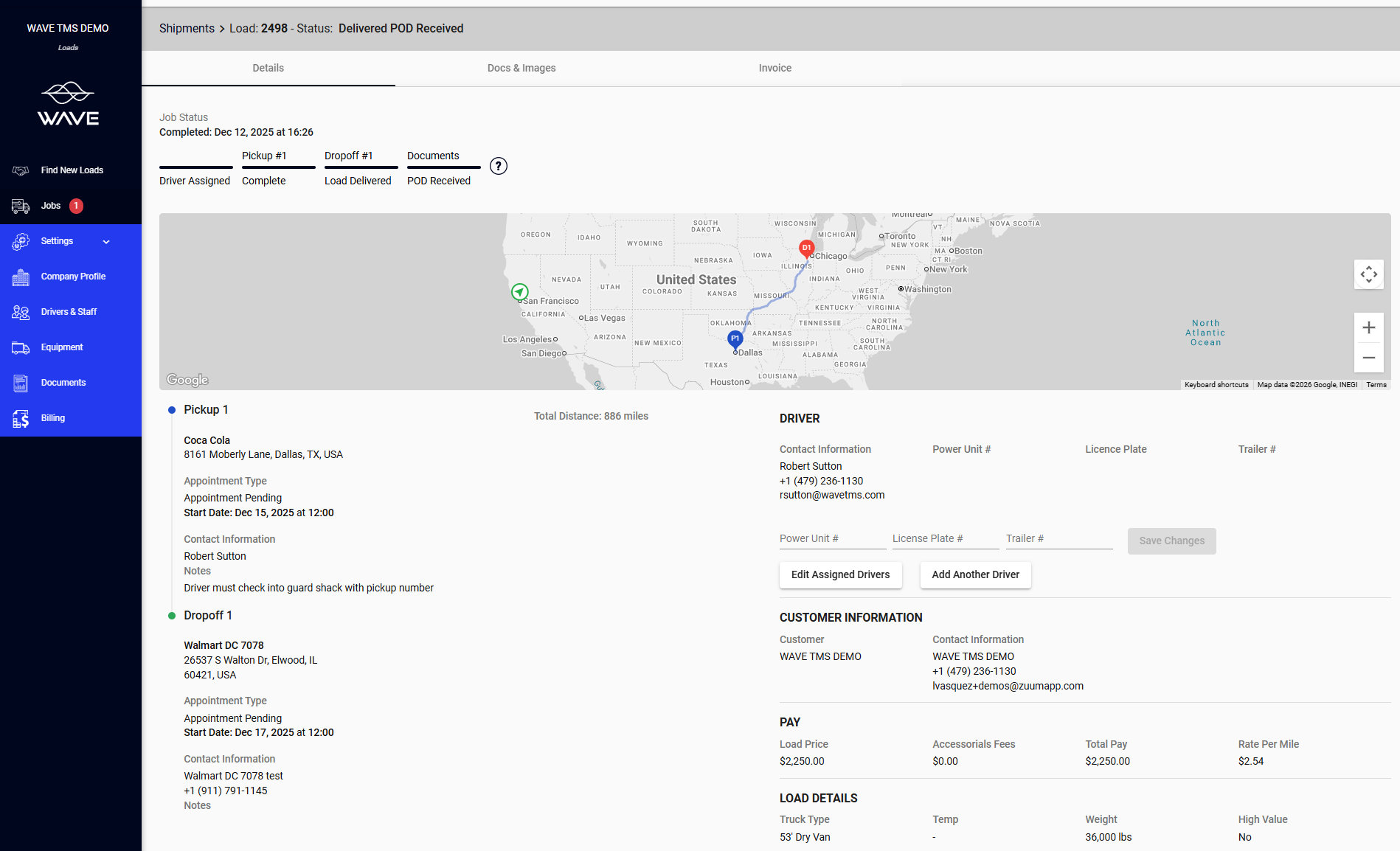
Task: Toggle fullscreen map view
Action: tap(1368, 274)
